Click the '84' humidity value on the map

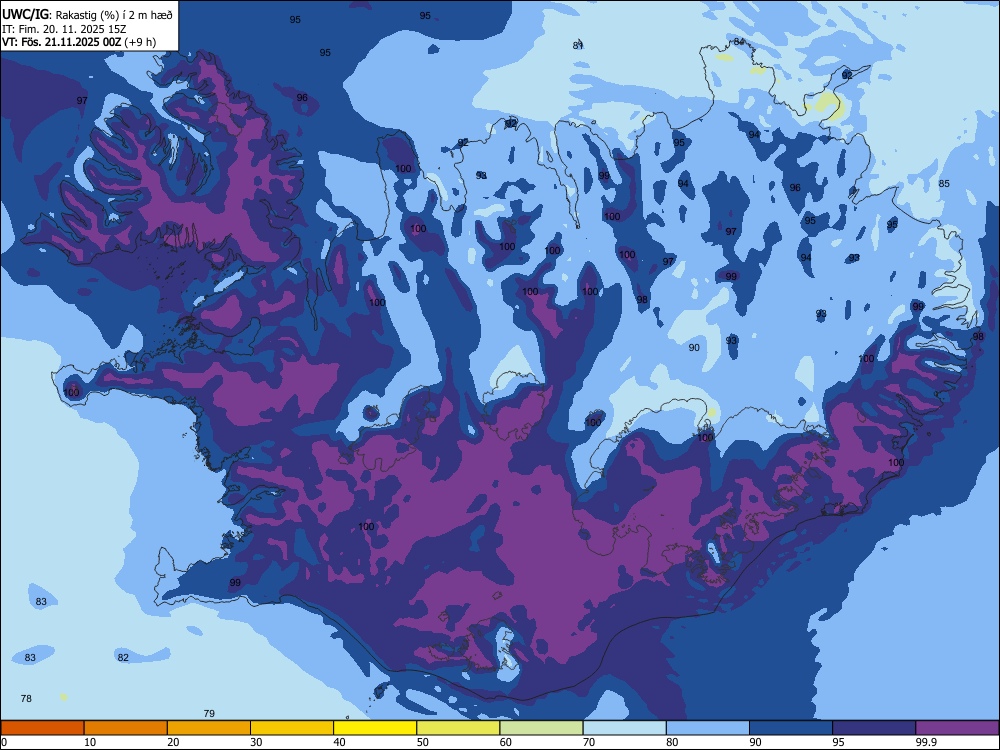pos(739,41)
